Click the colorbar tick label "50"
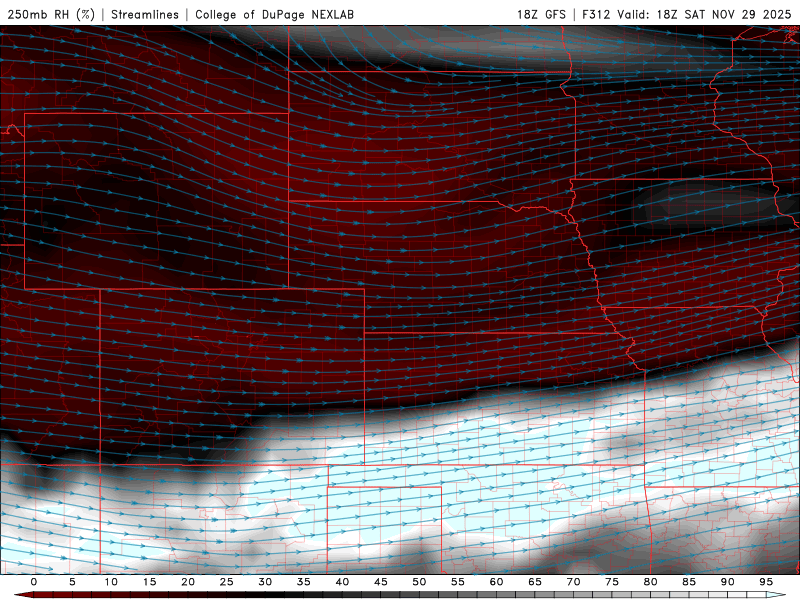800x600 pixels. coord(419,582)
